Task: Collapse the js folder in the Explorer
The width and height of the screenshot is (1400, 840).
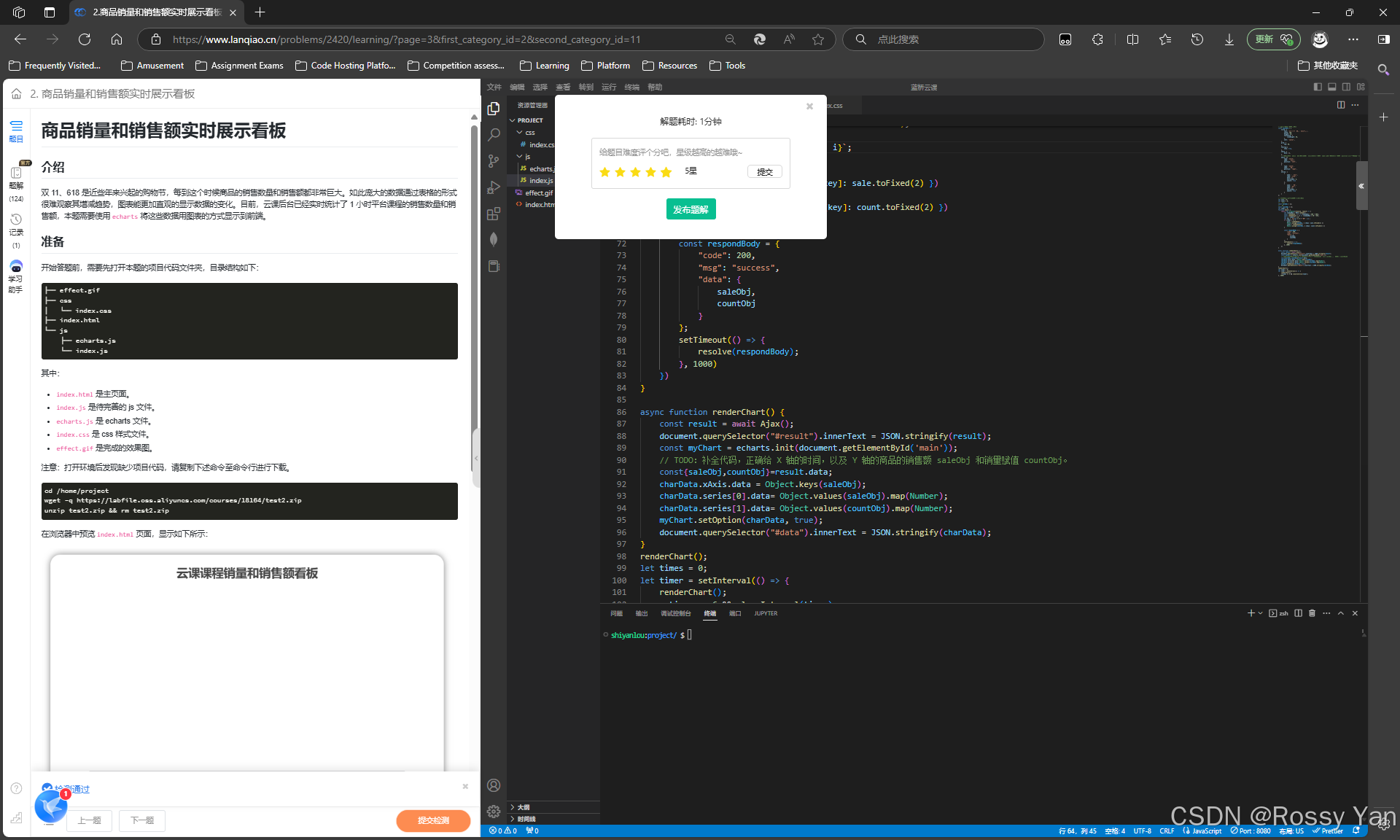Action: (x=519, y=157)
